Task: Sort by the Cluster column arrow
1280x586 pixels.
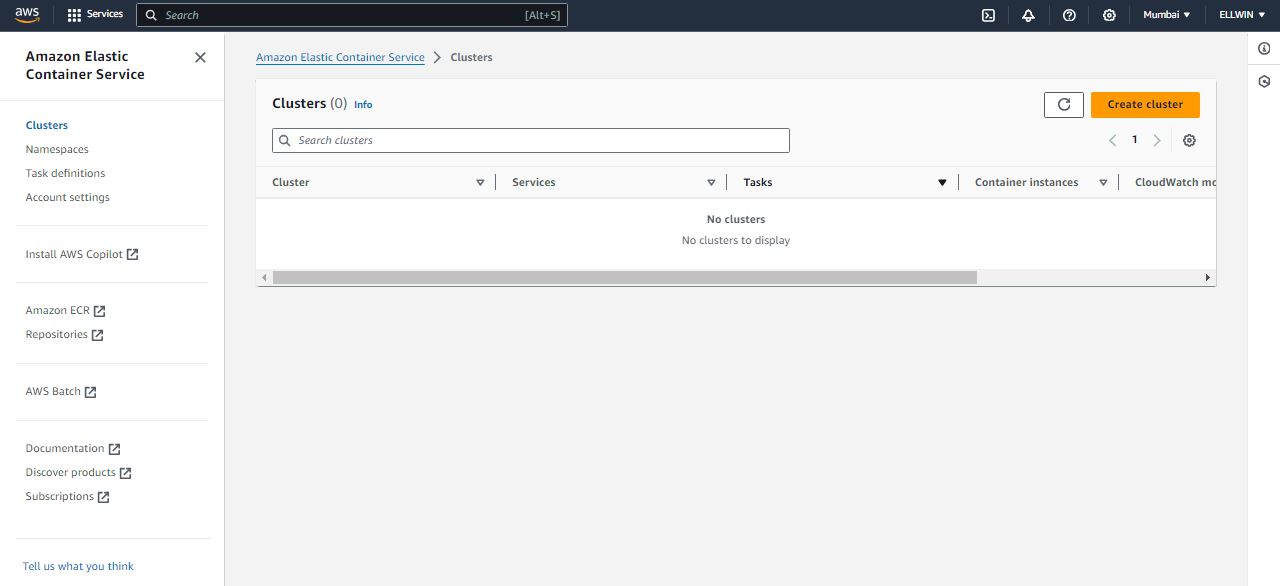Action: 480,183
